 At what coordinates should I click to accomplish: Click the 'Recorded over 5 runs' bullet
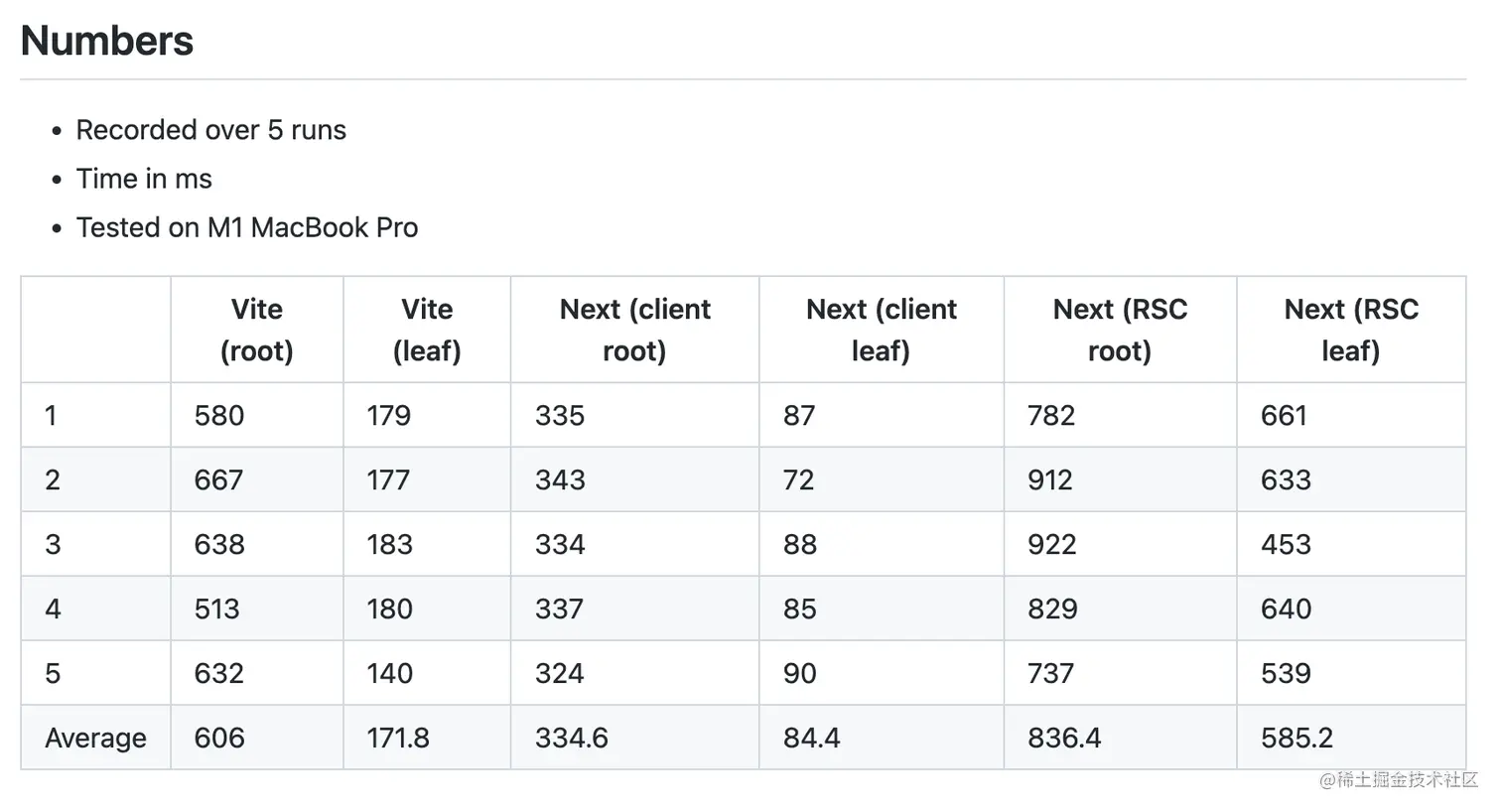click(210, 130)
